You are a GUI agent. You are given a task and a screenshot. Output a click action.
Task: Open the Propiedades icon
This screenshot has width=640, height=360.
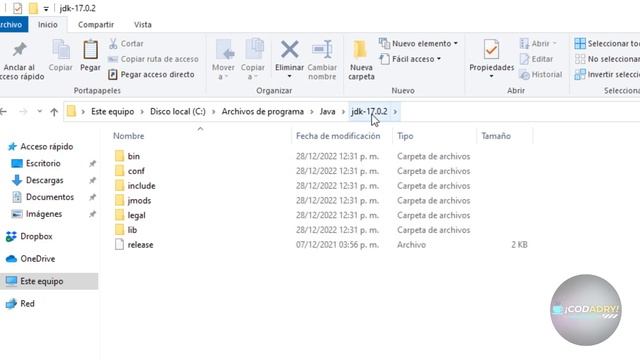click(x=491, y=50)
